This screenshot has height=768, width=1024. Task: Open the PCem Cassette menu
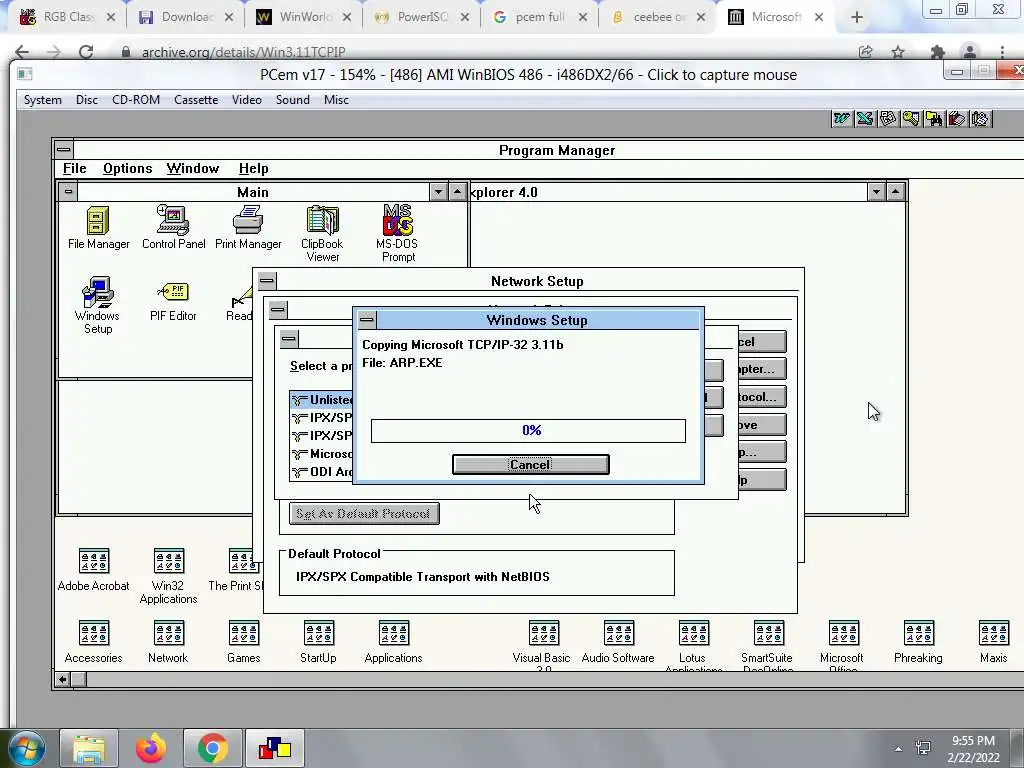tap(196, 100)
